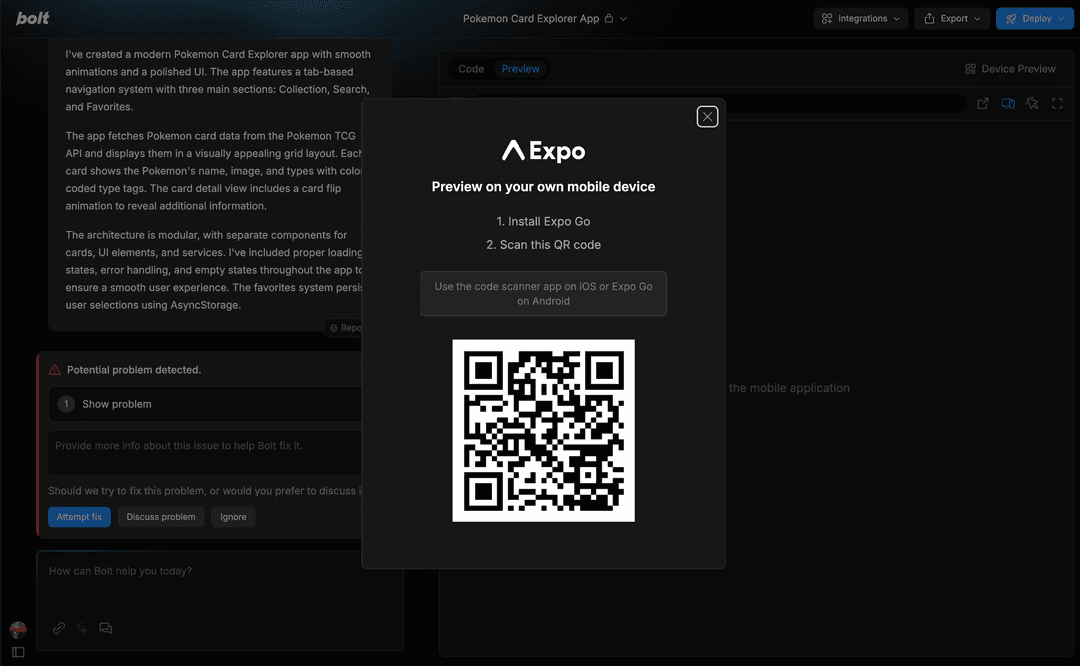Click the Expo QR code image

[x=543, y=430]
